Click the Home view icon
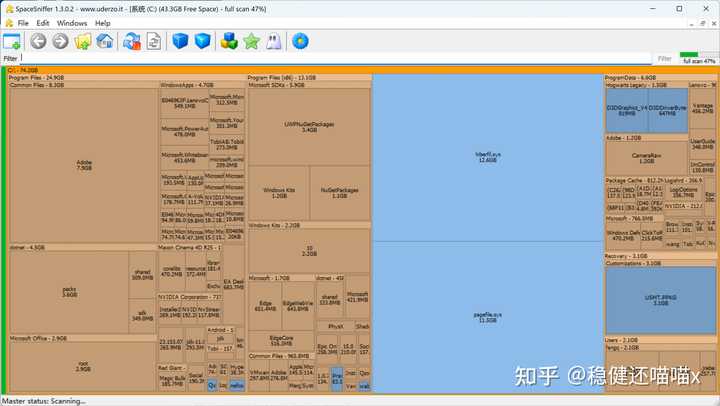 pyautogui.click(x=105, y=41)
